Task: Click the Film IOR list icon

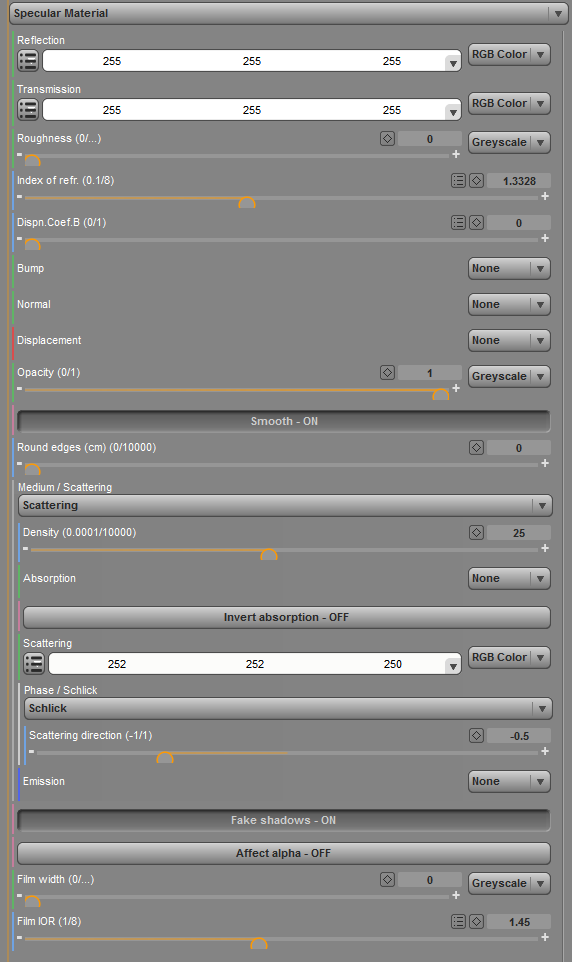Action: [458, 922]
